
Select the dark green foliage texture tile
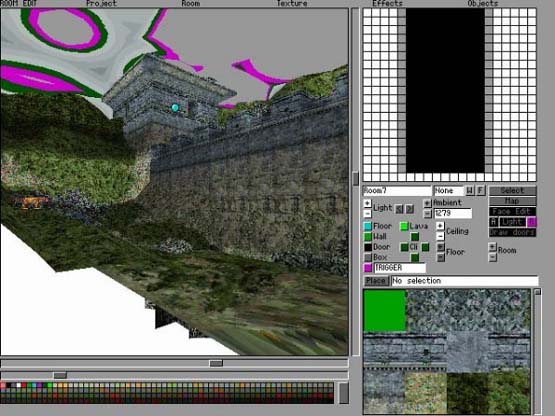(x=468, y=393)
